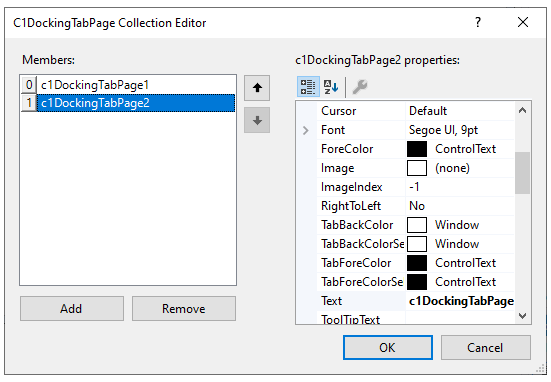Sort properties alphabetically
551x382 pixels.
pos(331,87)
